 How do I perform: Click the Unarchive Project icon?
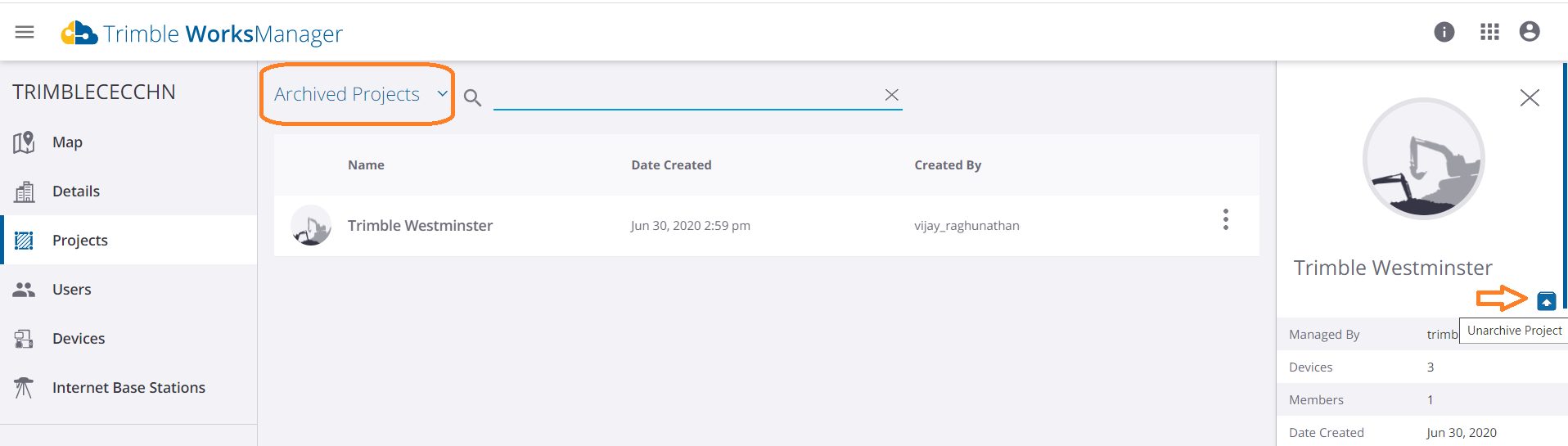coord(1546,301)
